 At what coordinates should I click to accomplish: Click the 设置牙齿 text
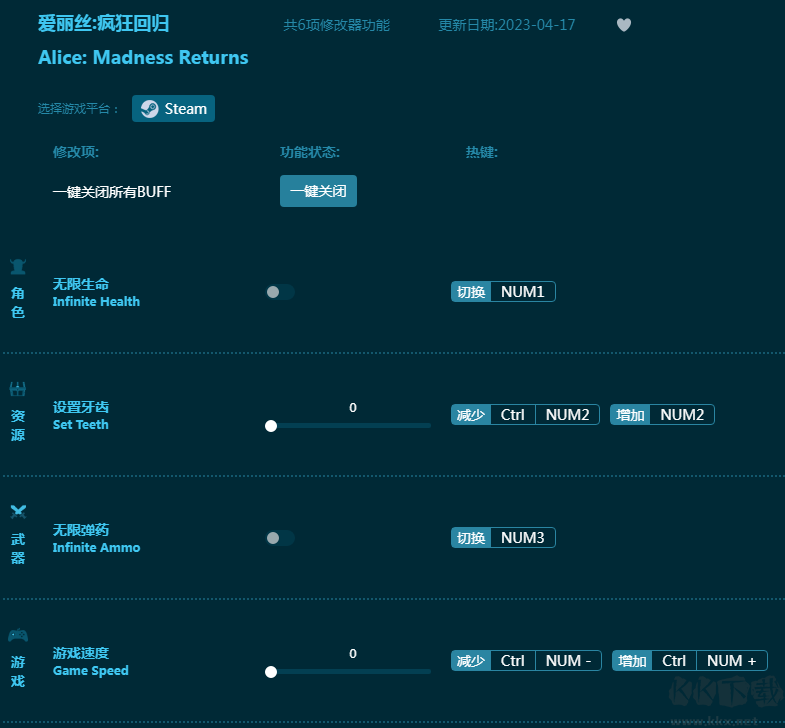coord(81,407)
